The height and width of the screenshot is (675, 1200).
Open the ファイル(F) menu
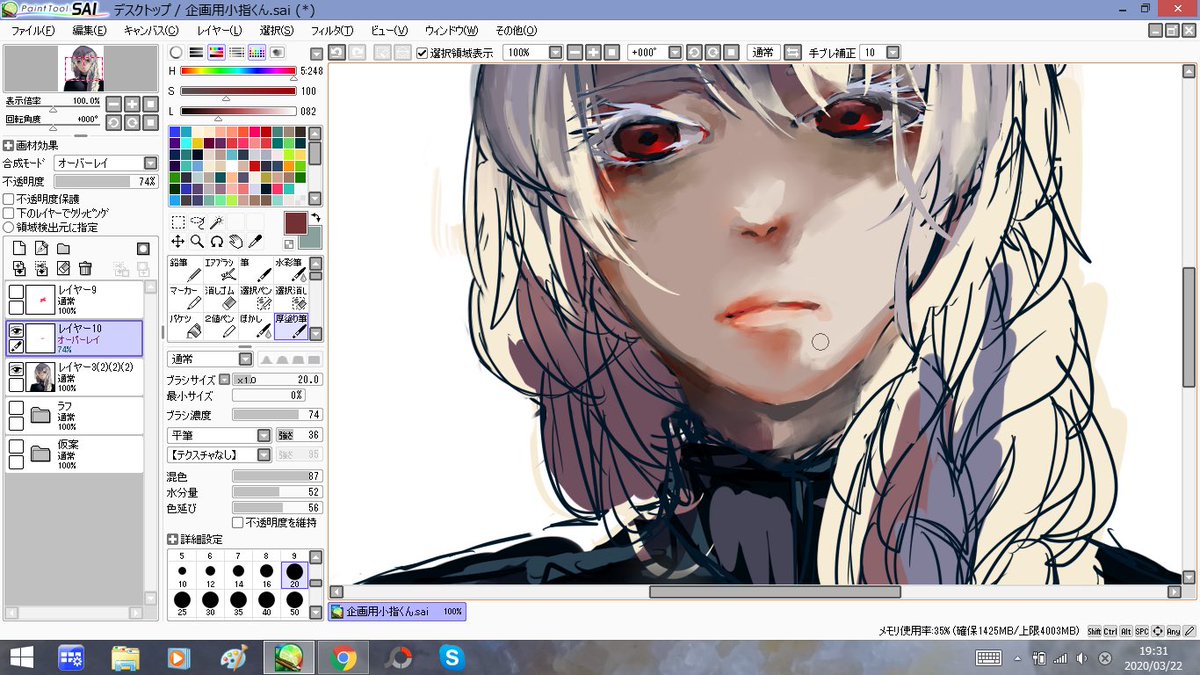coord(33,31)
